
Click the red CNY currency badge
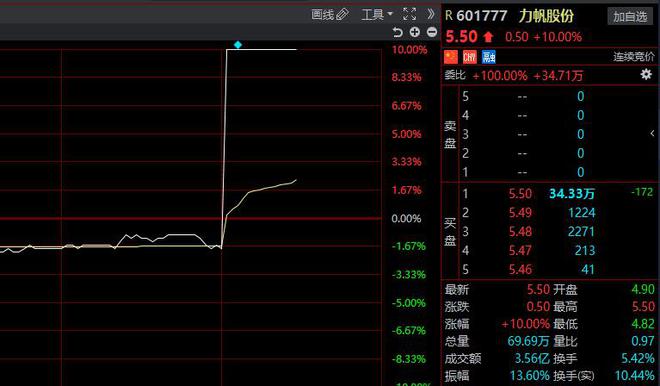[470, 57]
